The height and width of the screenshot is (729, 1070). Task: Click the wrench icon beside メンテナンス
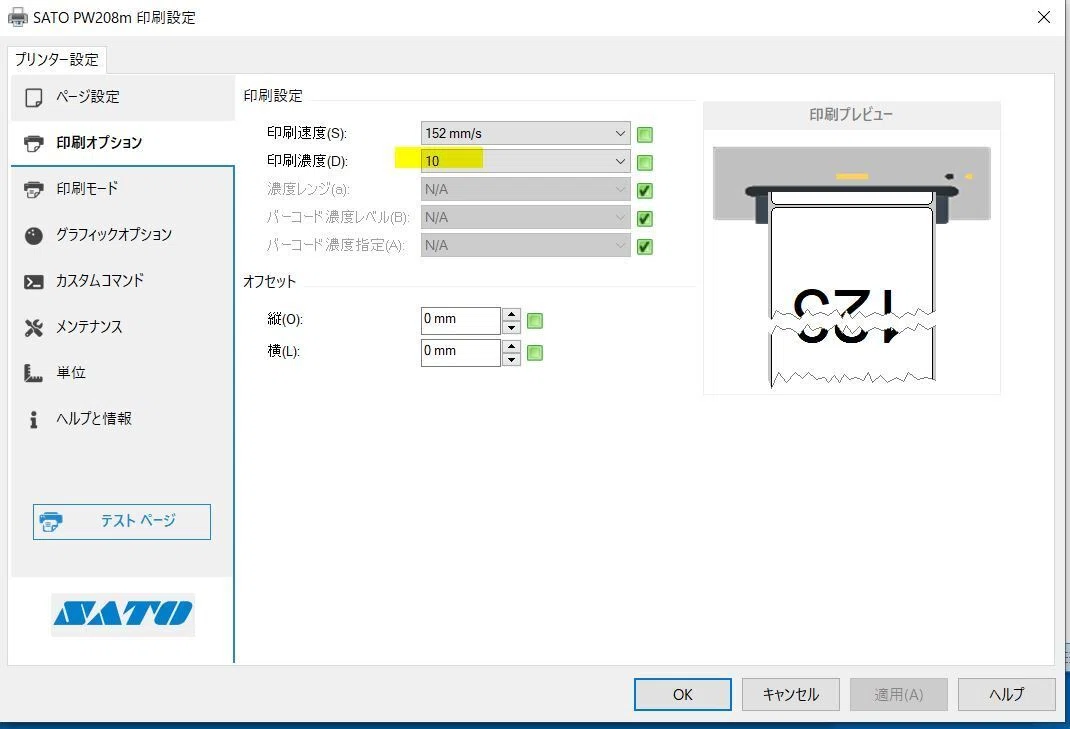[33, 328]
